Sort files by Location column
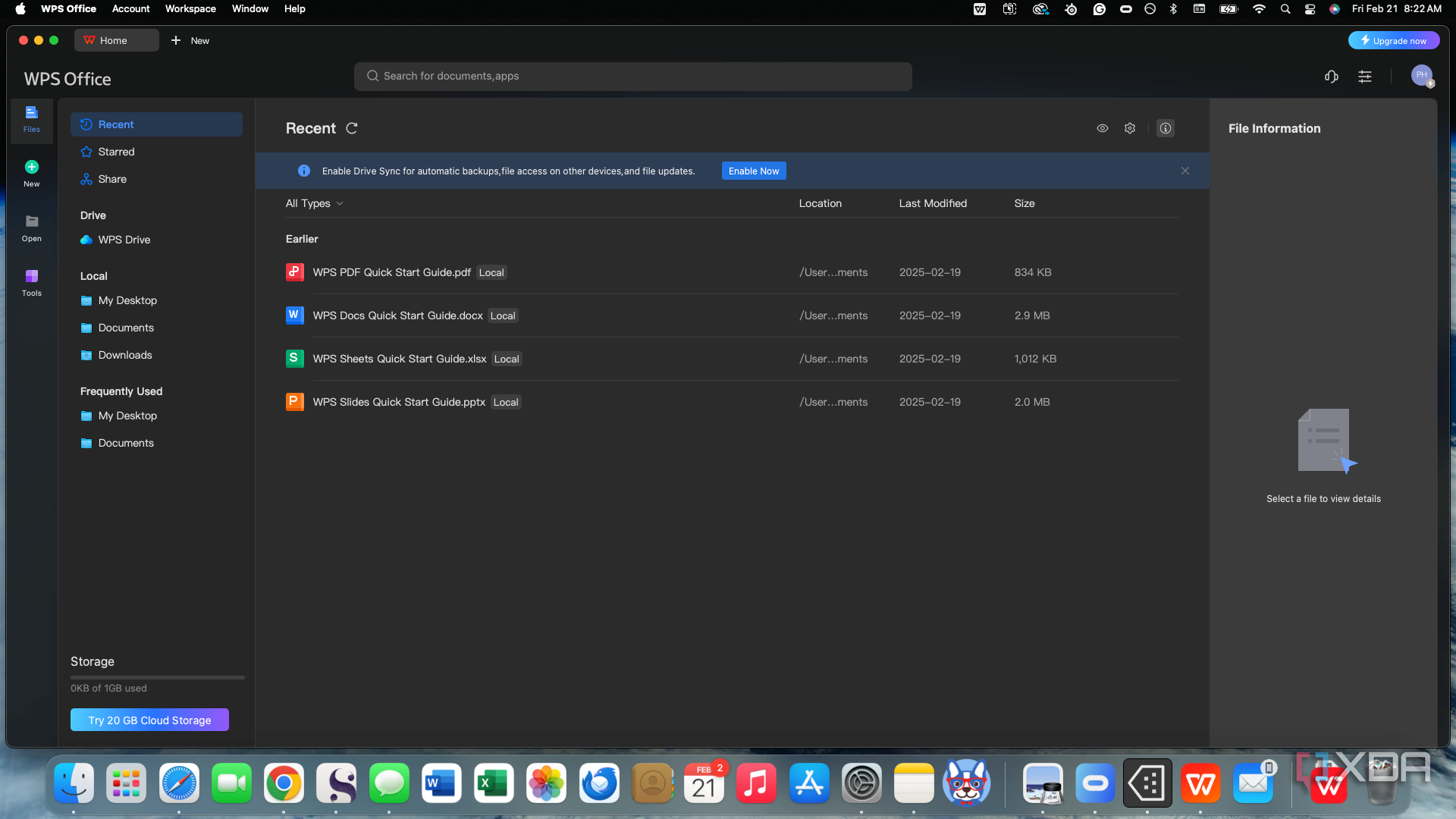Viewport: 1456px width, 819px height. point(821,203)
